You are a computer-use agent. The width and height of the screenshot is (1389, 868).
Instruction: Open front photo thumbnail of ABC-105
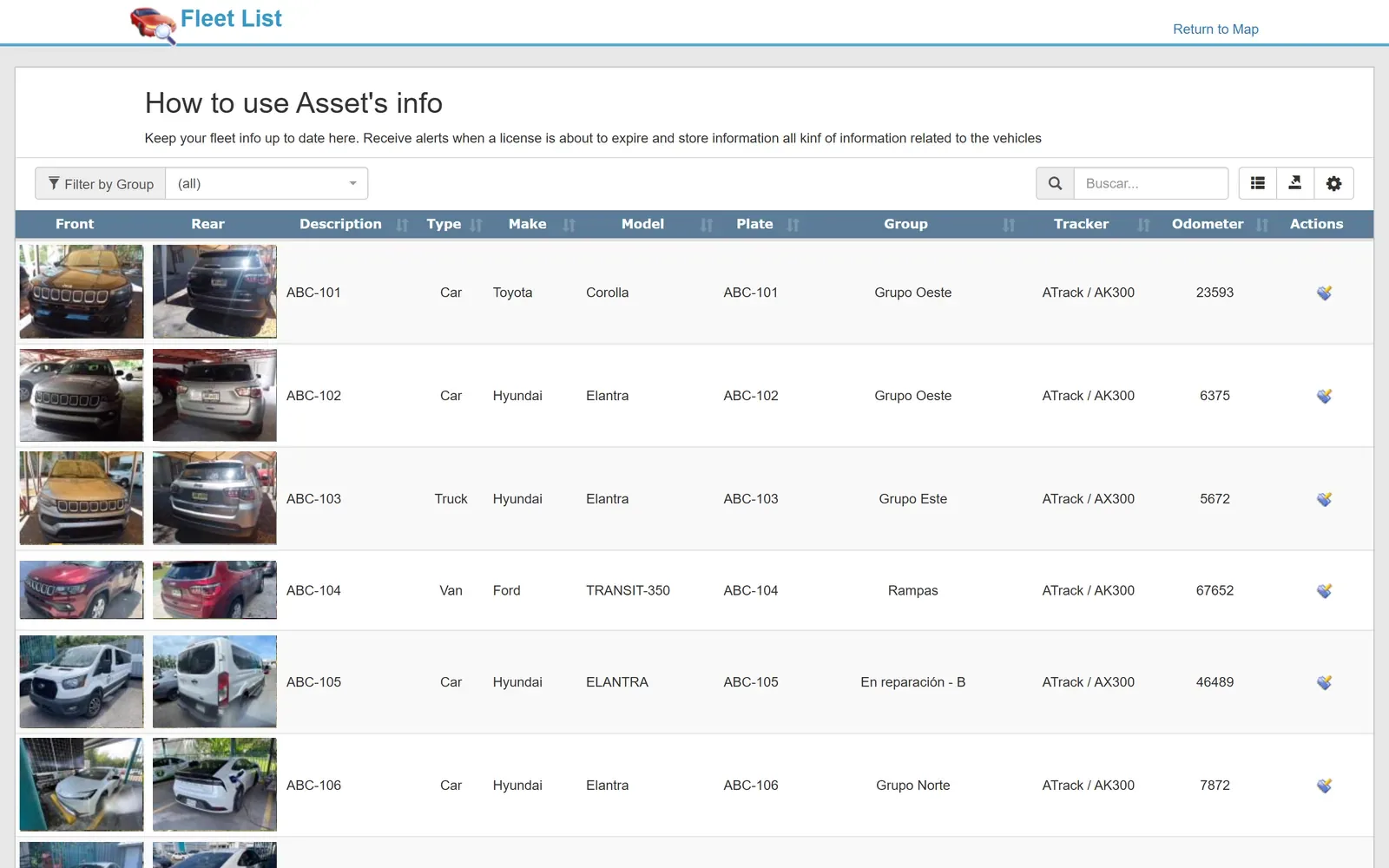tap(82, 681)
